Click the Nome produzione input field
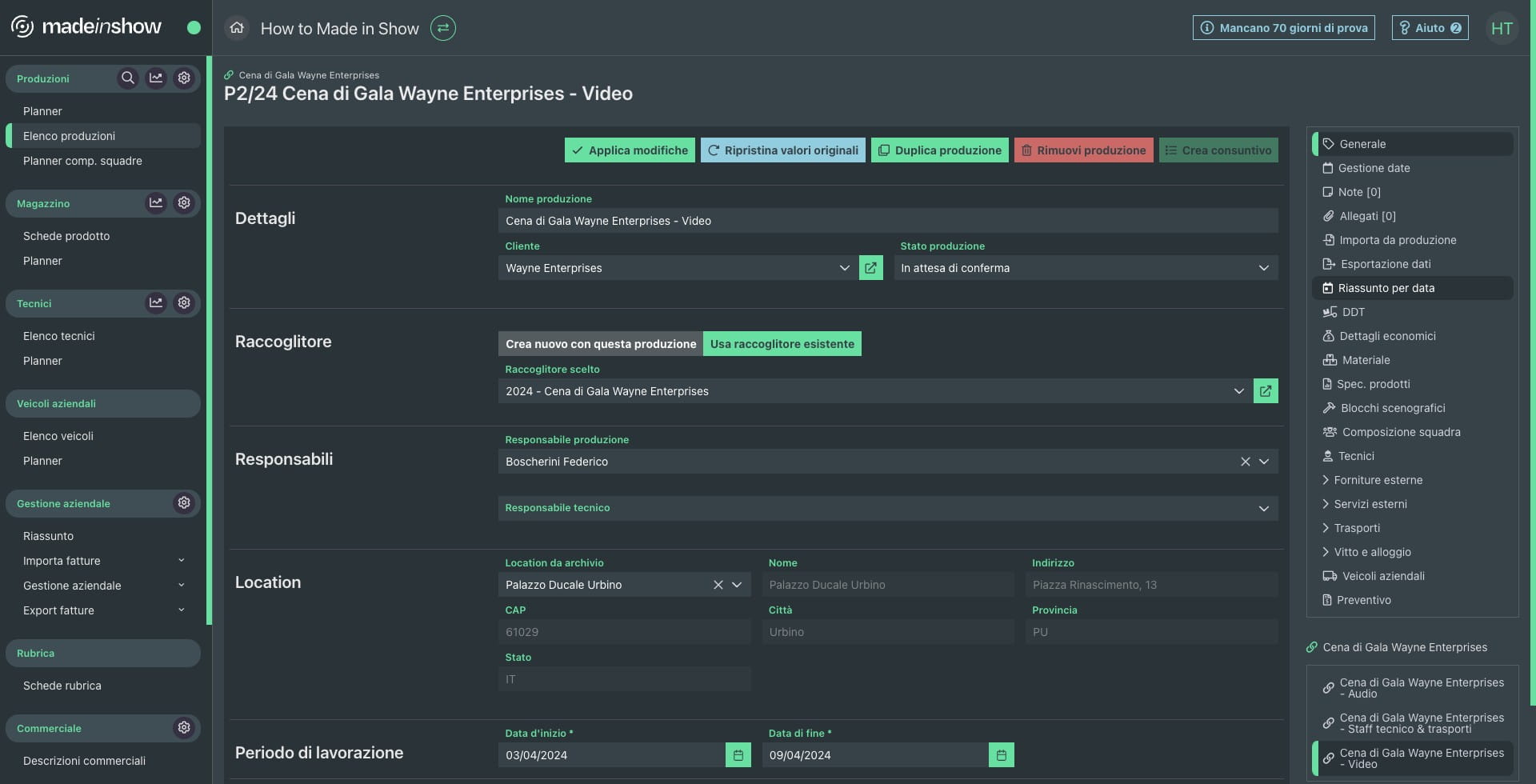This screenshot has width=1536, height=784. (x=888, y=221)
